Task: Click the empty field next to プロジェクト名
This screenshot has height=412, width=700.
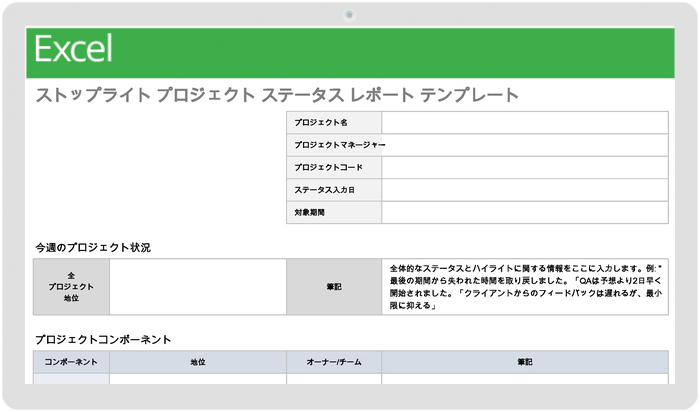Action: click(x=525, y=122)
